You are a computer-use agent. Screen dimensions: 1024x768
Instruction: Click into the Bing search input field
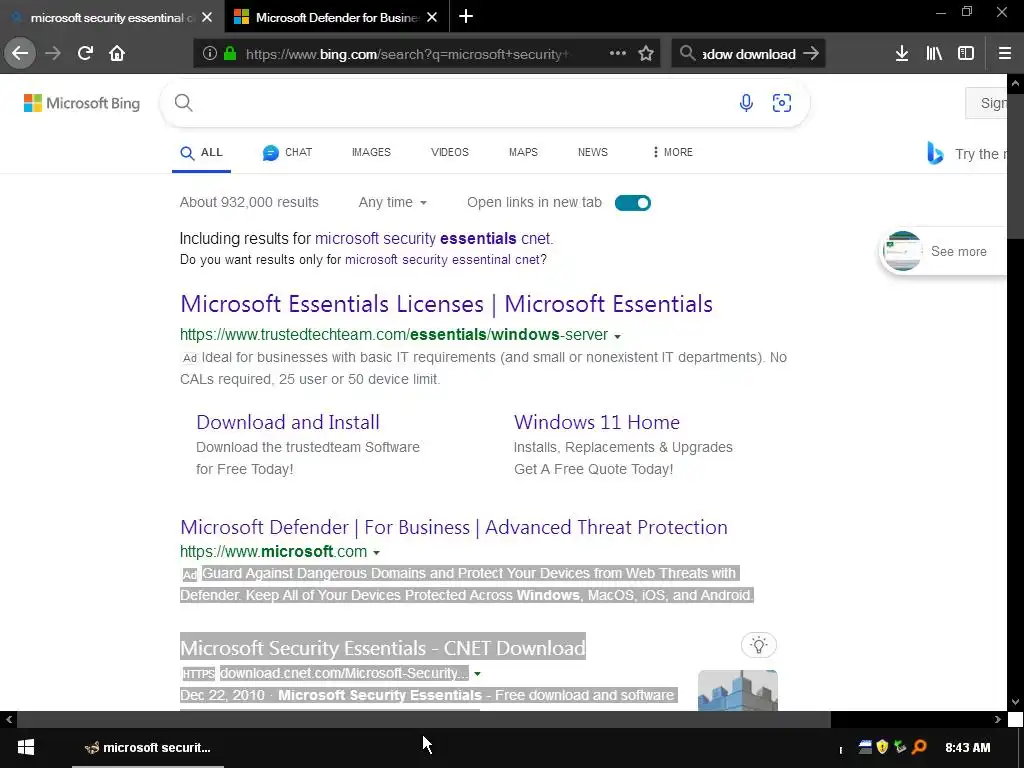[464, 103]
